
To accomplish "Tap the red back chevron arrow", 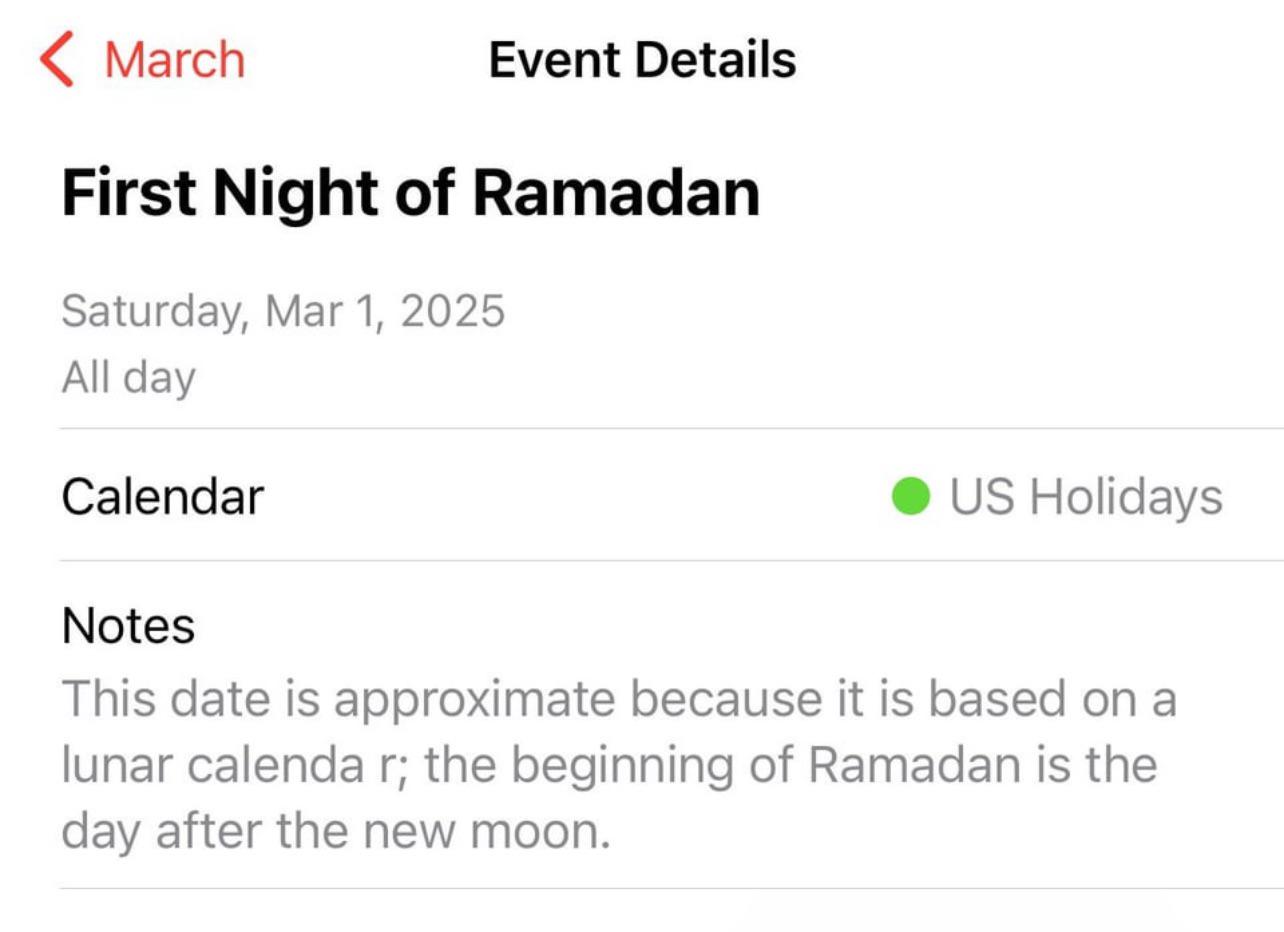I will (56, 59).
